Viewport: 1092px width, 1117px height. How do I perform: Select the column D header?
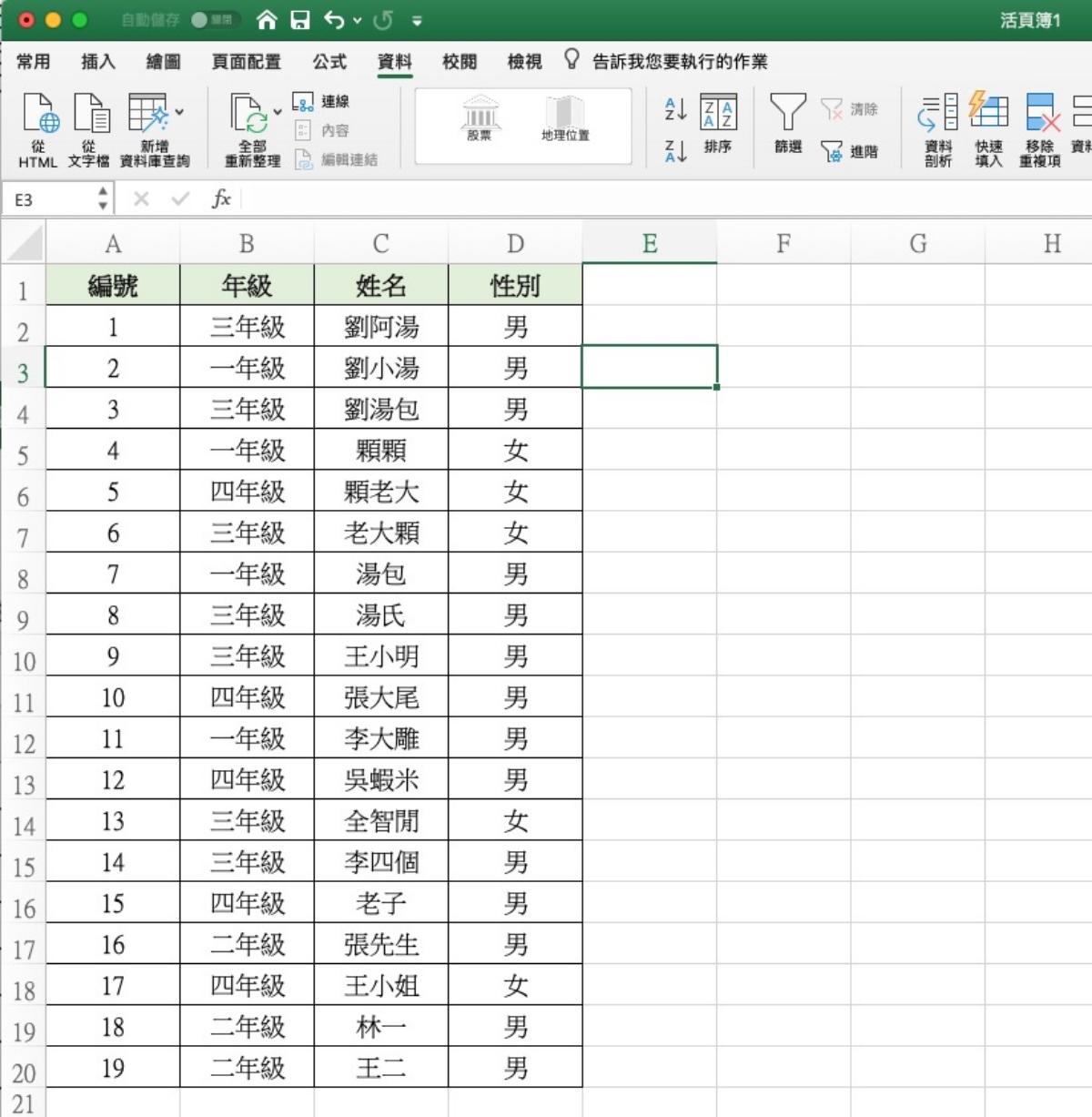[x=515, y=244]
